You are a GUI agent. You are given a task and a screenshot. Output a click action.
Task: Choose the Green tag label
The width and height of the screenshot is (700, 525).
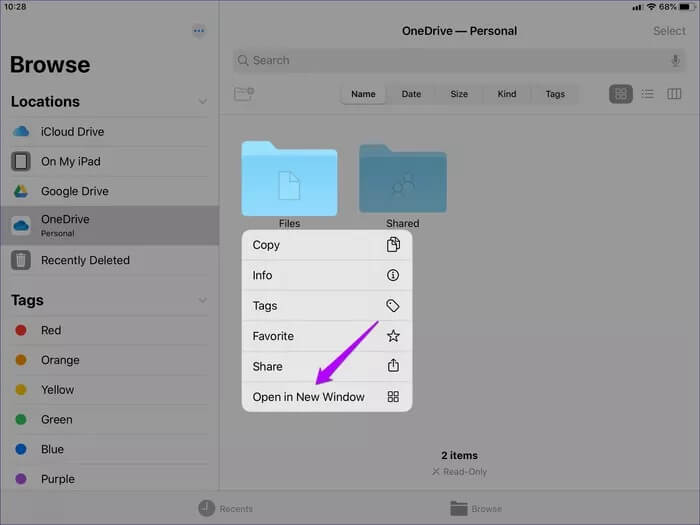coord(57,420)
